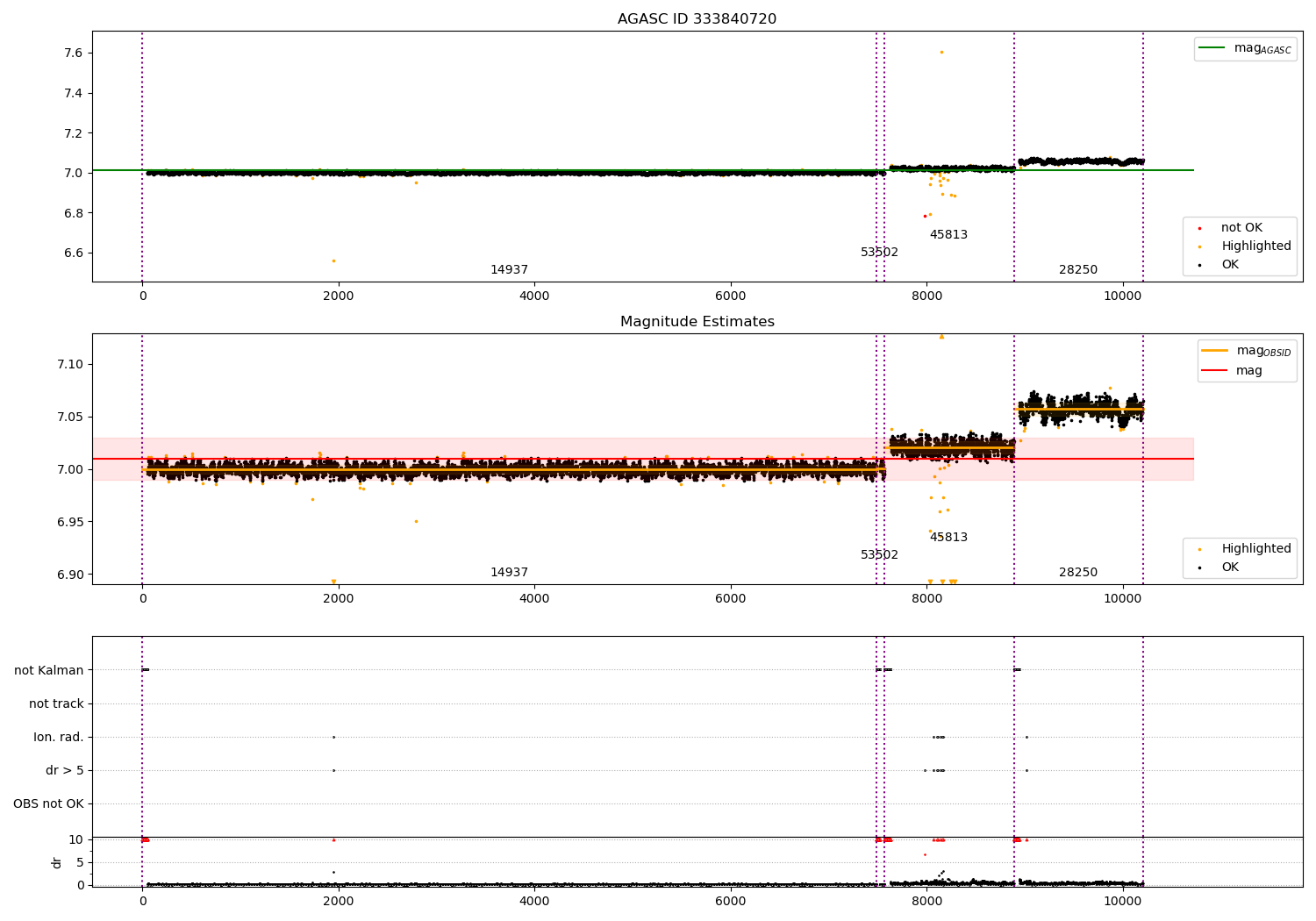1316x921 pixels.
Task: Click the 7.2 y-axis tick label
Action: (74, 133)
